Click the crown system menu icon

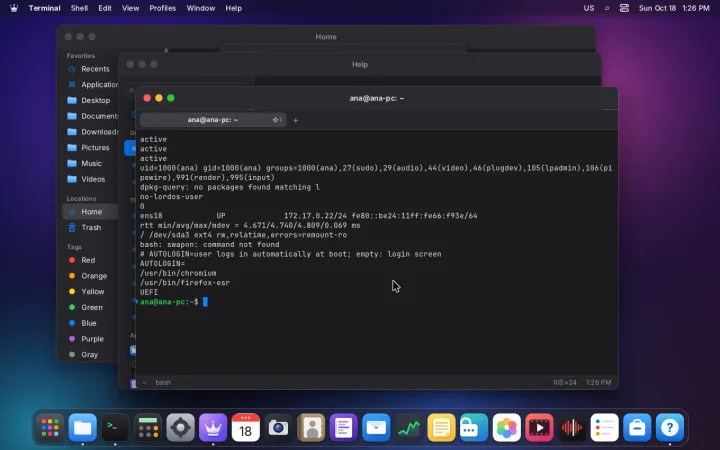[x=14, y=8]
